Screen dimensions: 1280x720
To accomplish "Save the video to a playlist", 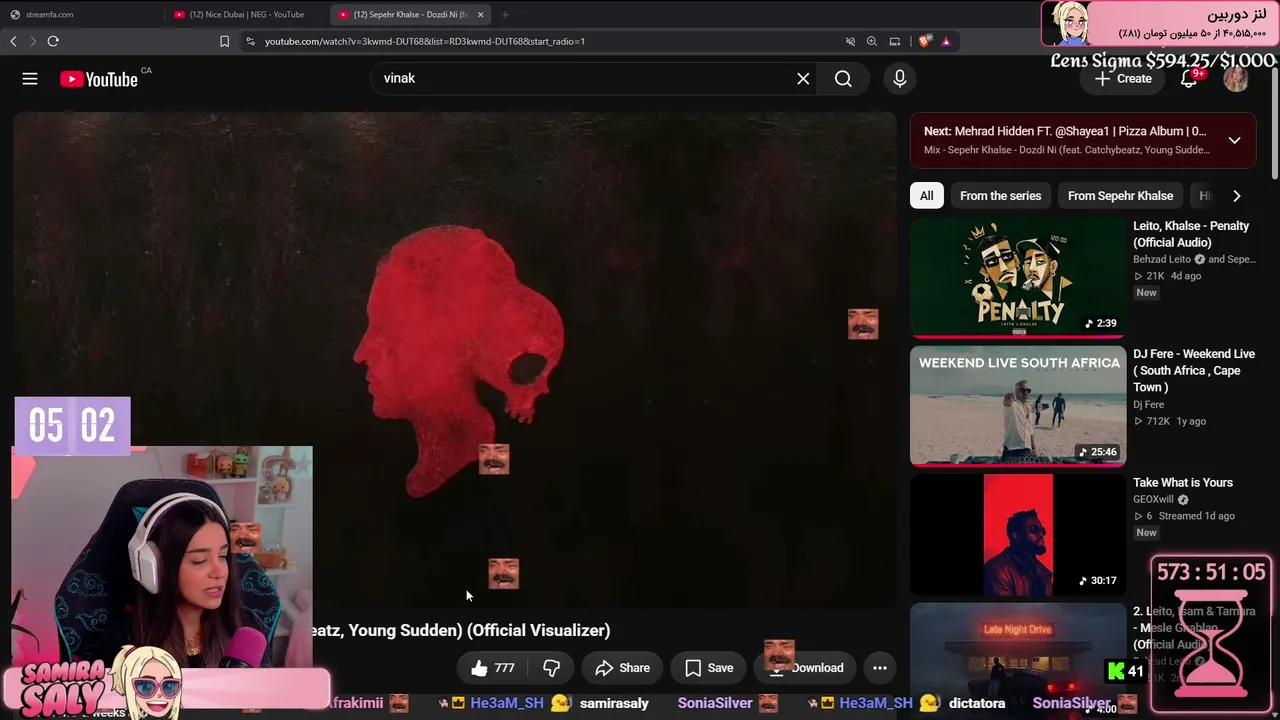I will pyautogui.click(x=709, y=668).
